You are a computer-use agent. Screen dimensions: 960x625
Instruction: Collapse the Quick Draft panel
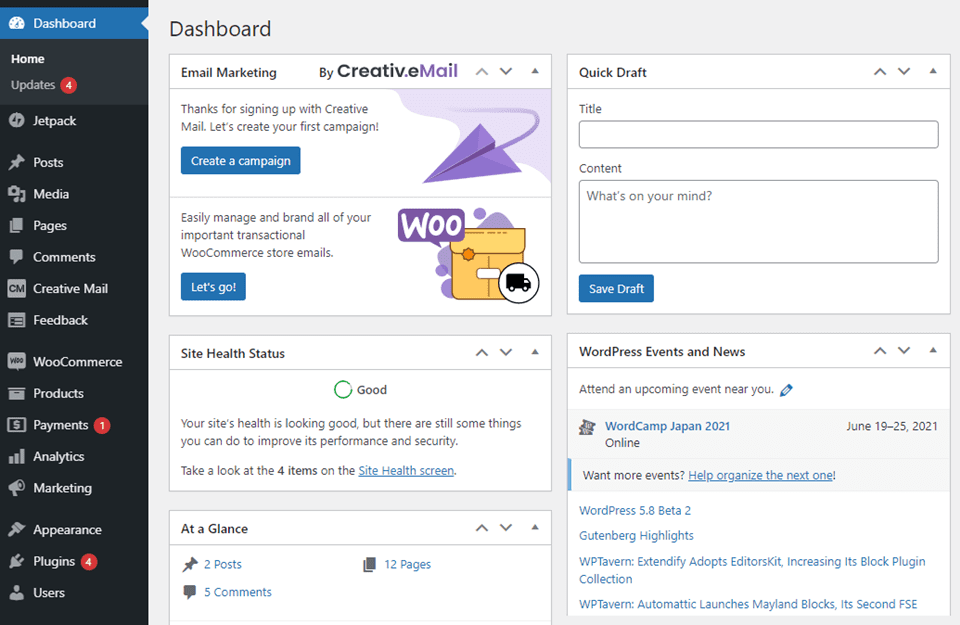pyautogui.click(x=933, y=72)
